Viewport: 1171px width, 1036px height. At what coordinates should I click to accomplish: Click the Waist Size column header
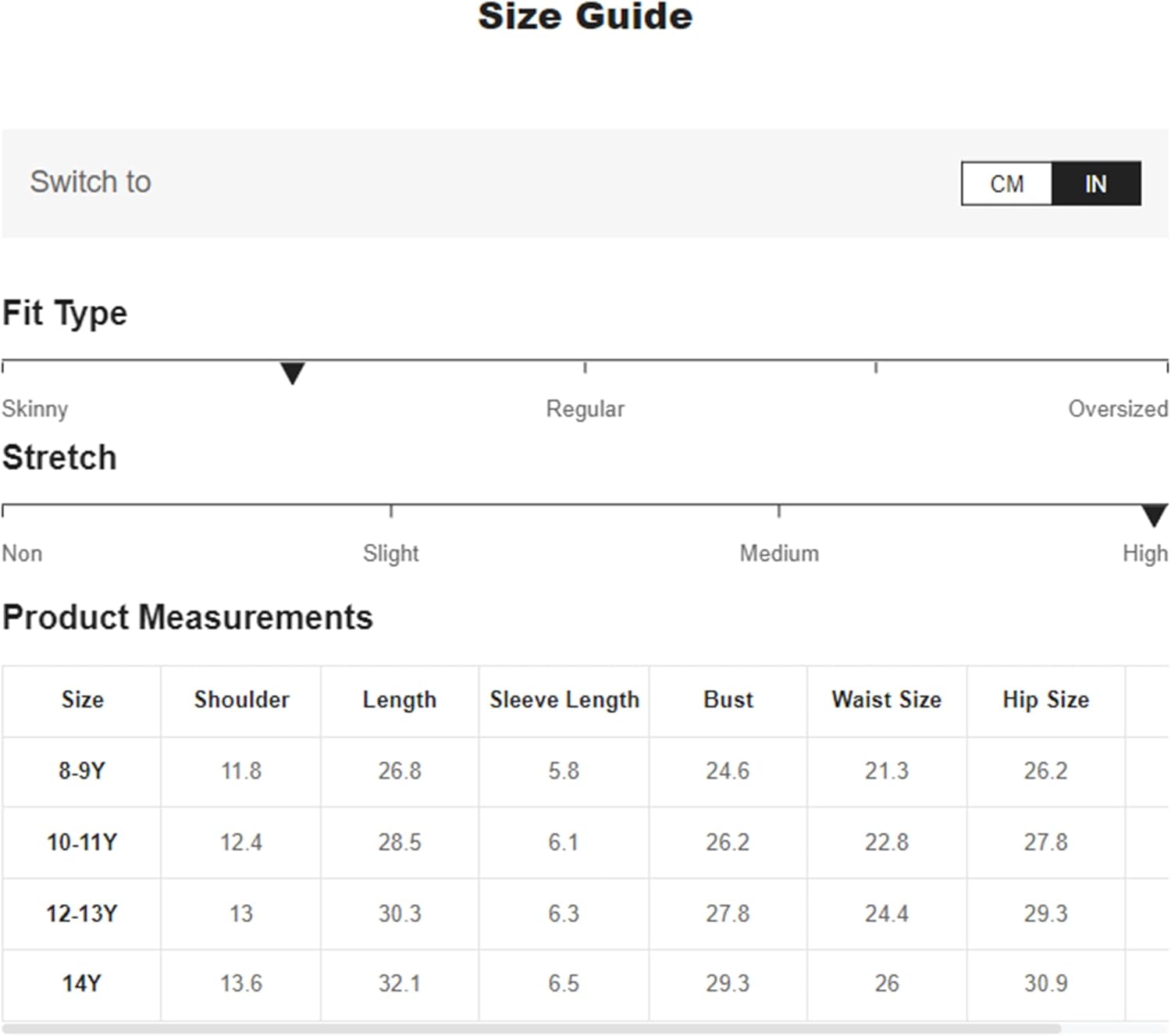[x=886, y=700]
